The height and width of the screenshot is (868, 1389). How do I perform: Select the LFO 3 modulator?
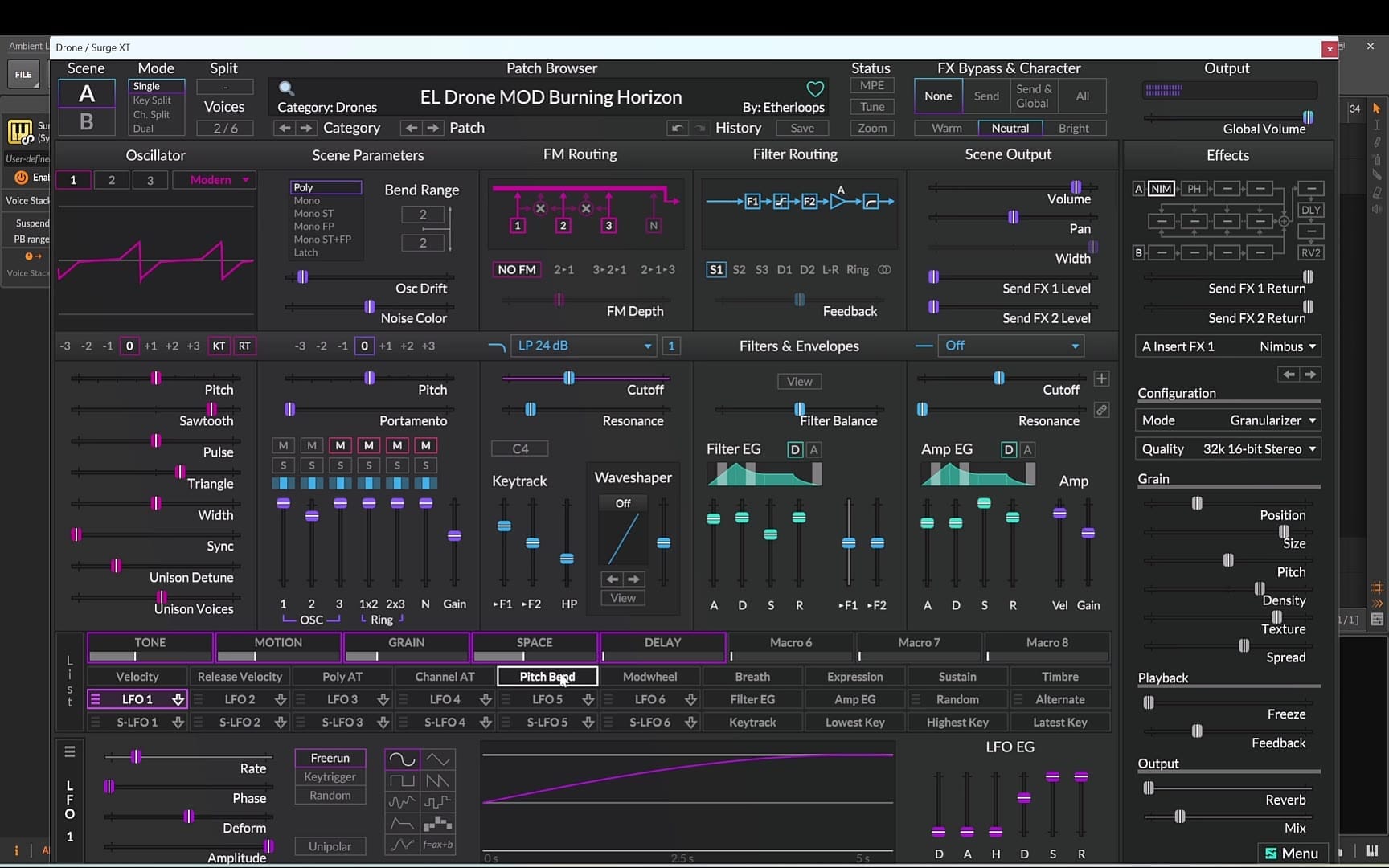tap(343, 699)
